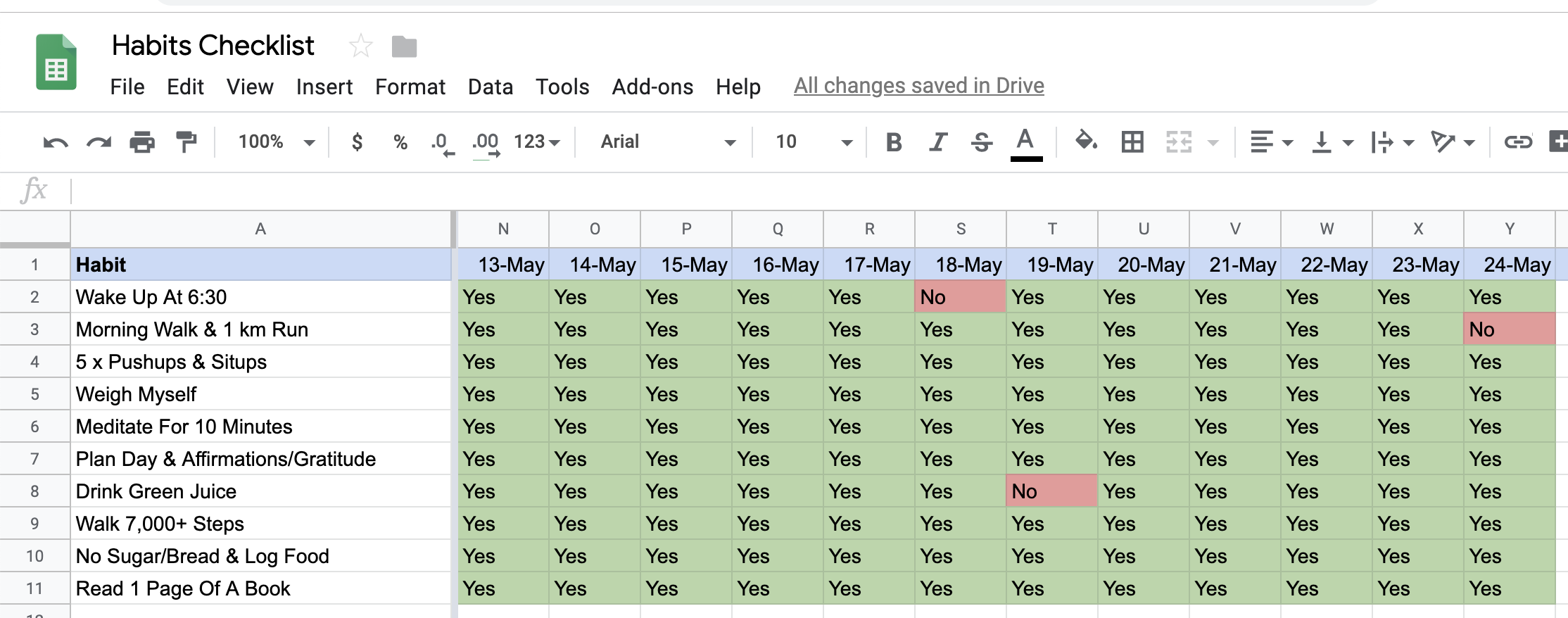
Task: Click No Sugar/Bread & Log Food cell
Action: [x=260, y=556]
